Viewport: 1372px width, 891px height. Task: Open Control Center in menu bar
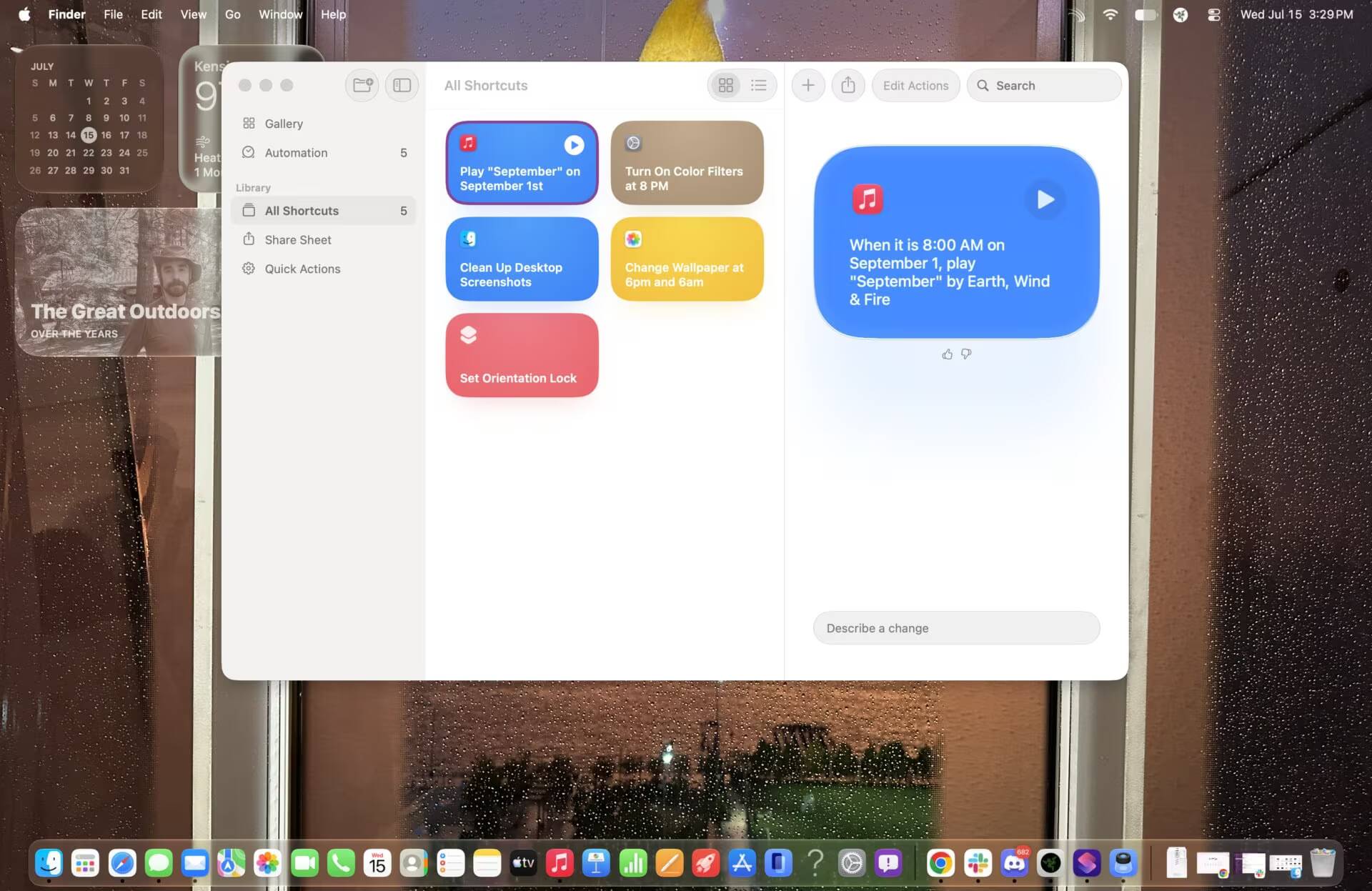[1213, 14]
